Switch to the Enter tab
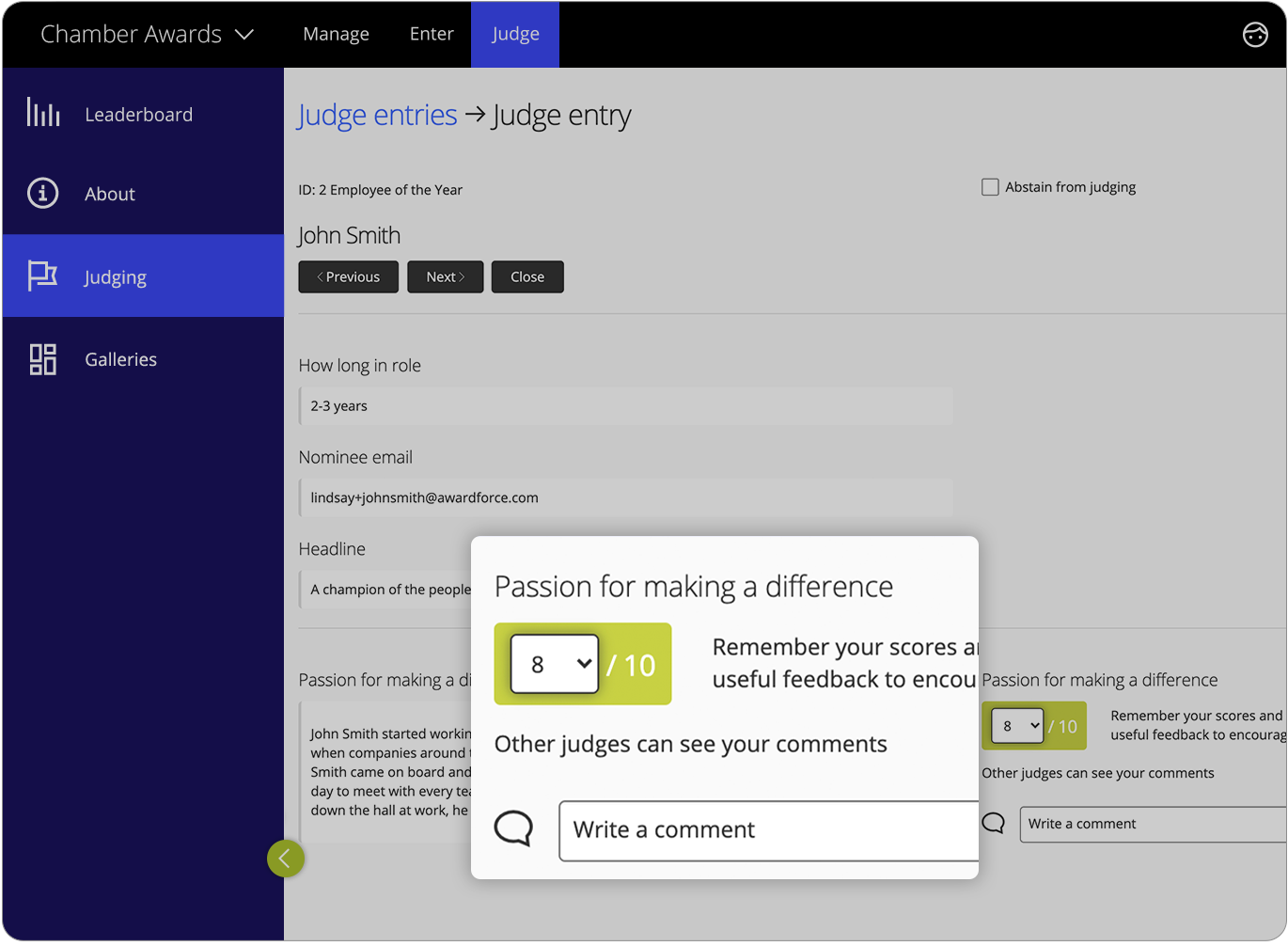Screen dimensions: 1288x946 pyautogui.click(x=432, y=34)
